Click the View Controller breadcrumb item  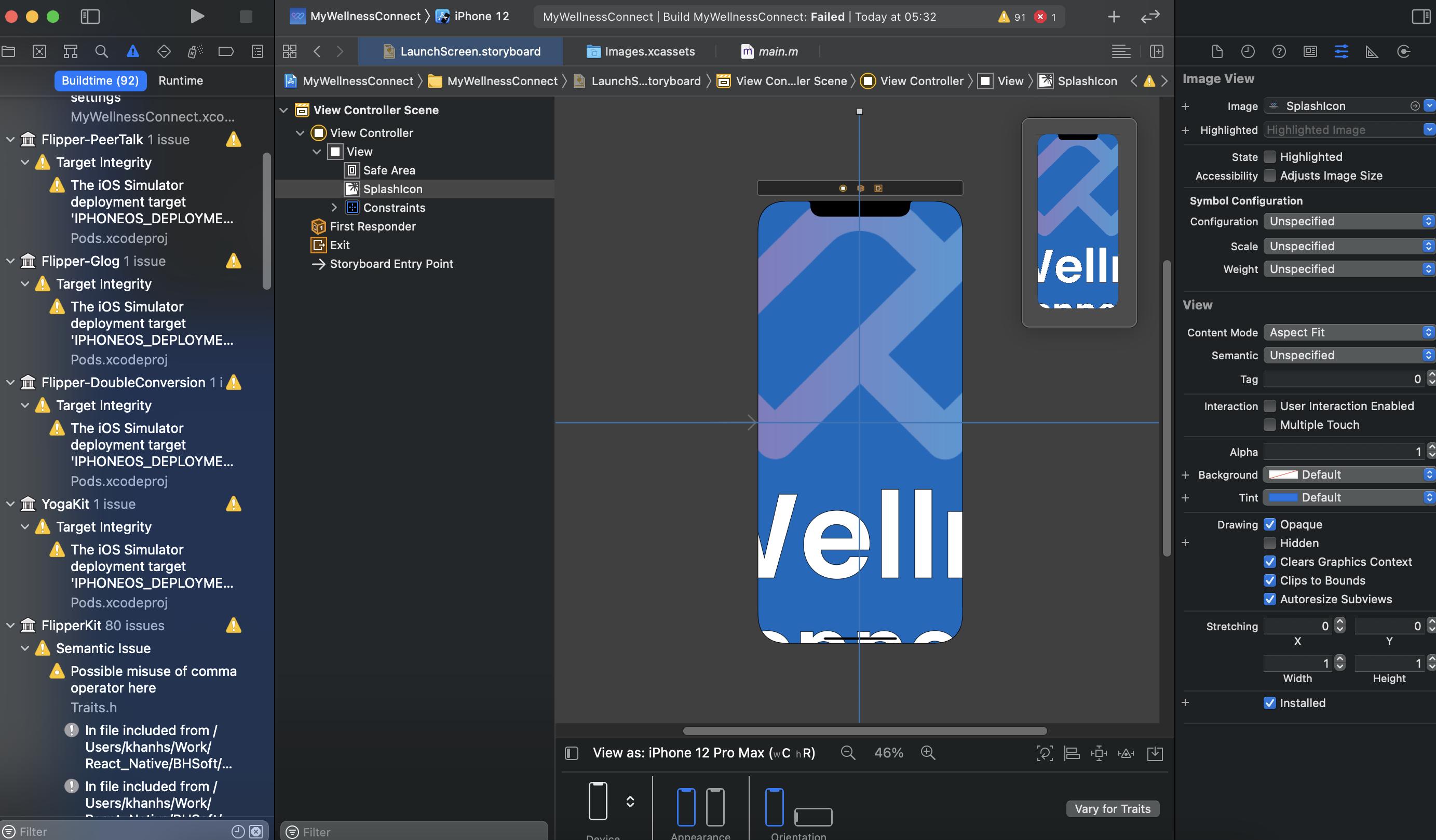click(912, 81)
